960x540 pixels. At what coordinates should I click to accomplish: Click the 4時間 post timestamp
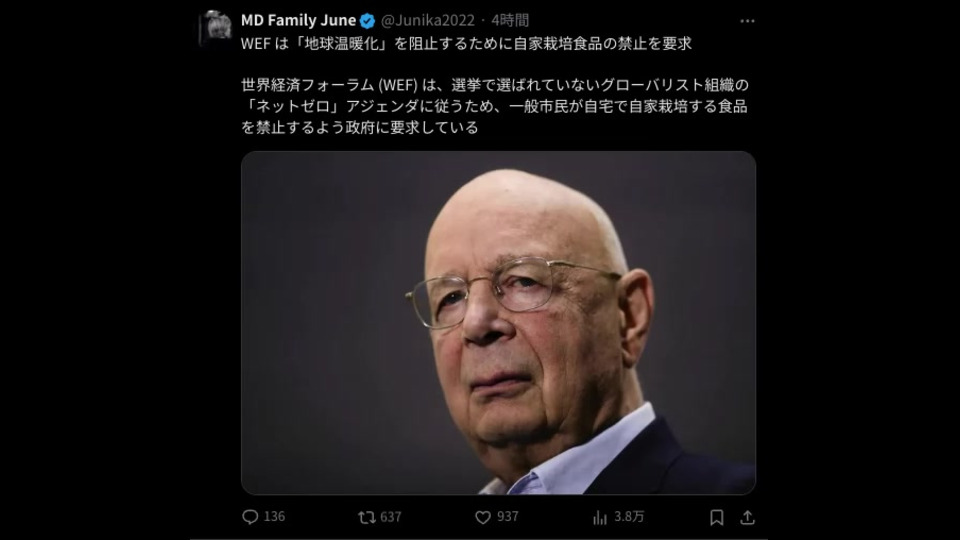(510, 20)
